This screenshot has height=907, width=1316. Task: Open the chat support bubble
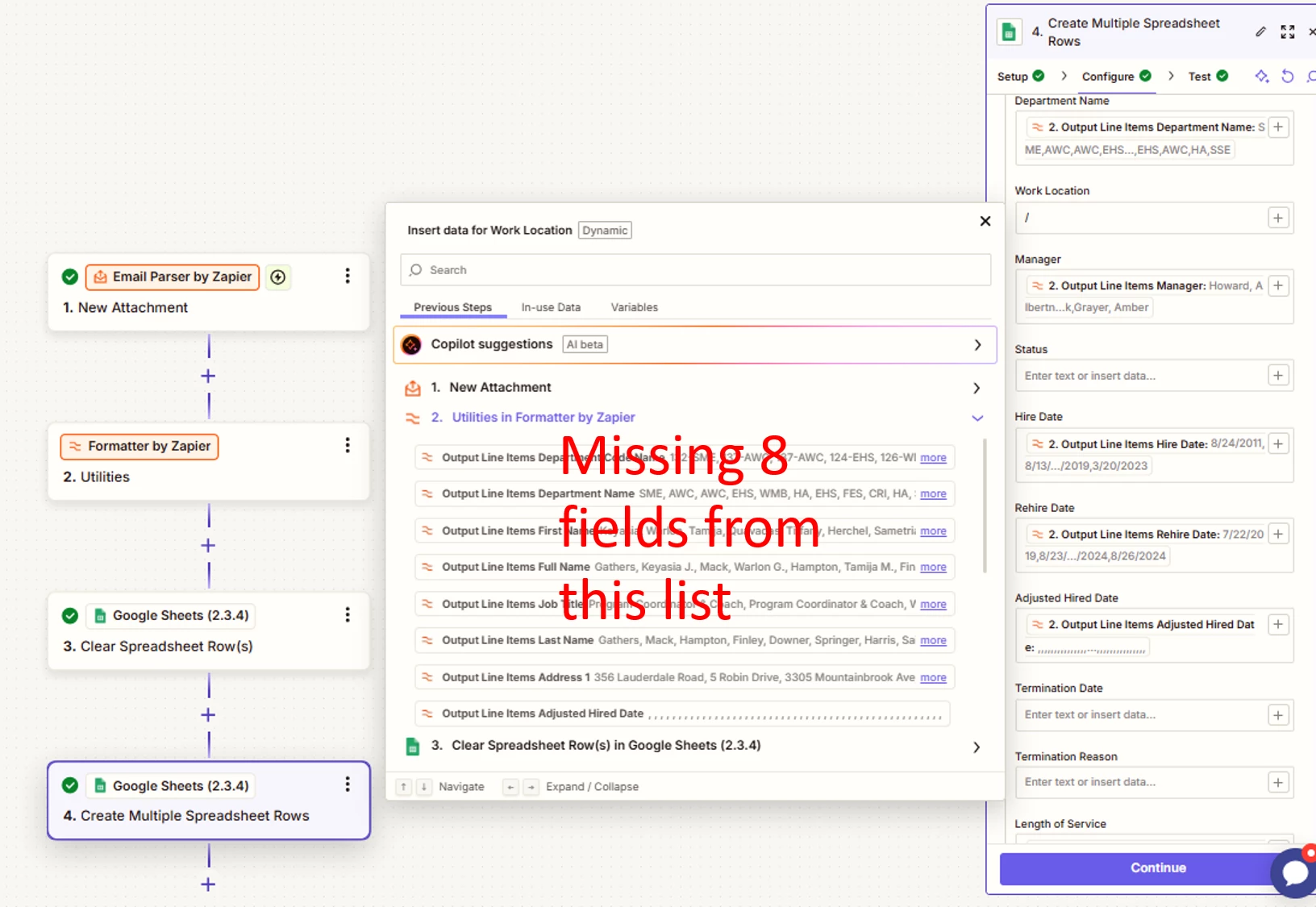coord(1295,872)
